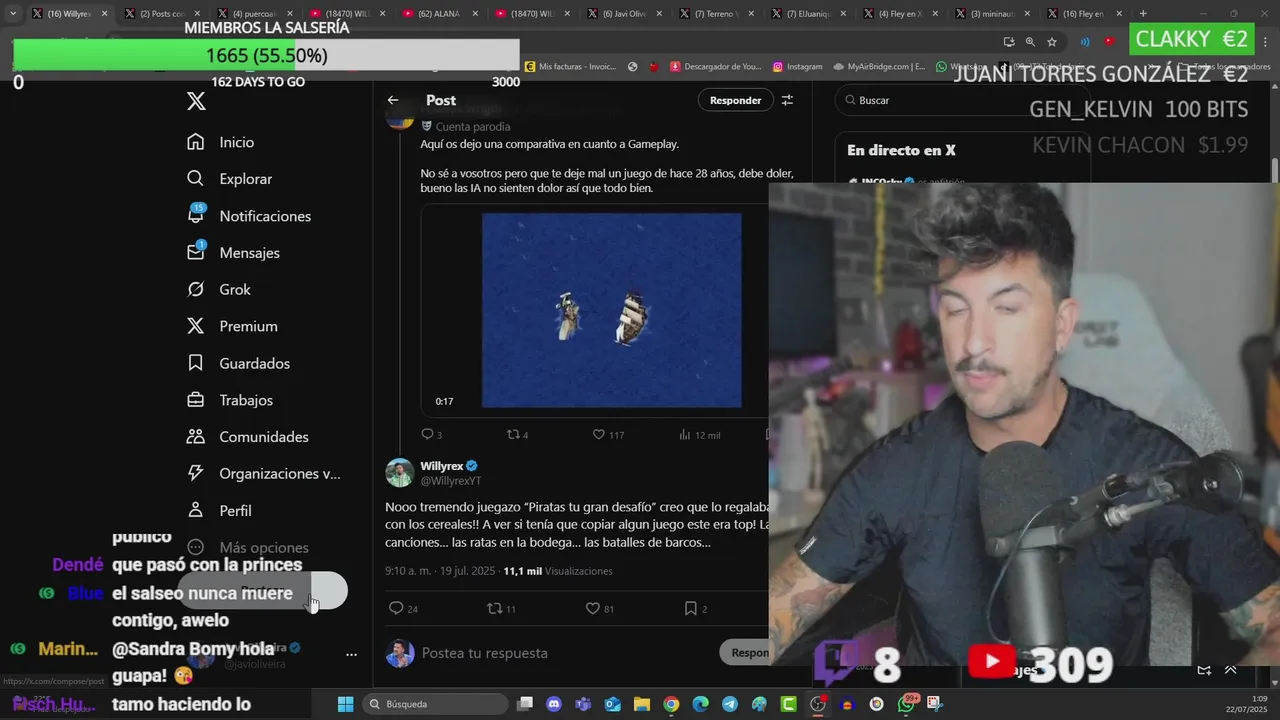Click the Cuenta parodia label
Viewport: 1280px width, 720px height.
473,126
